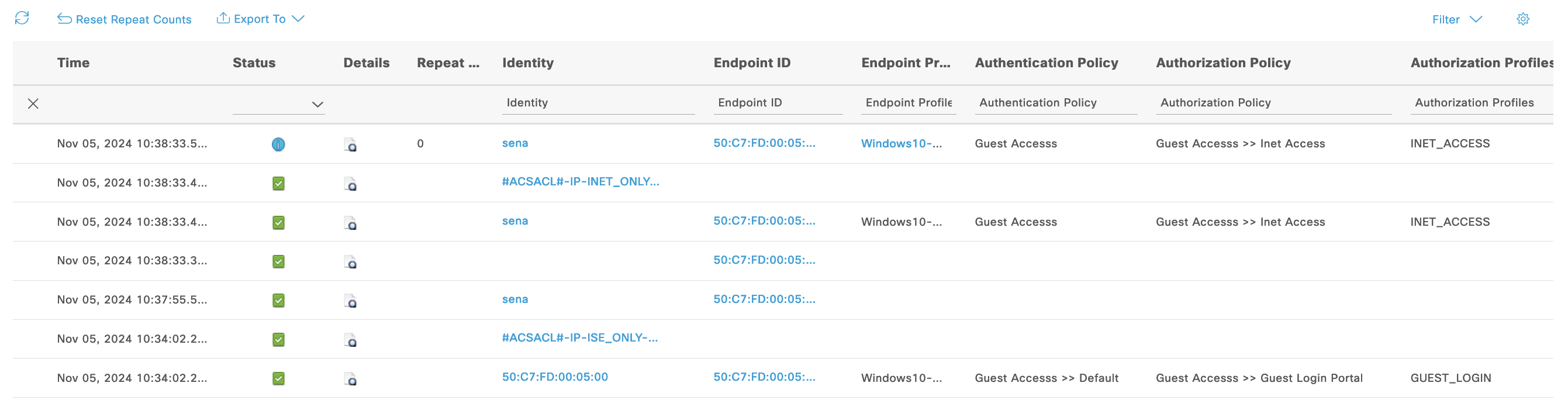Screen dimensions: 1568x400
Task: Open the Export To dropdown
Action: click(x=261, y=19)
